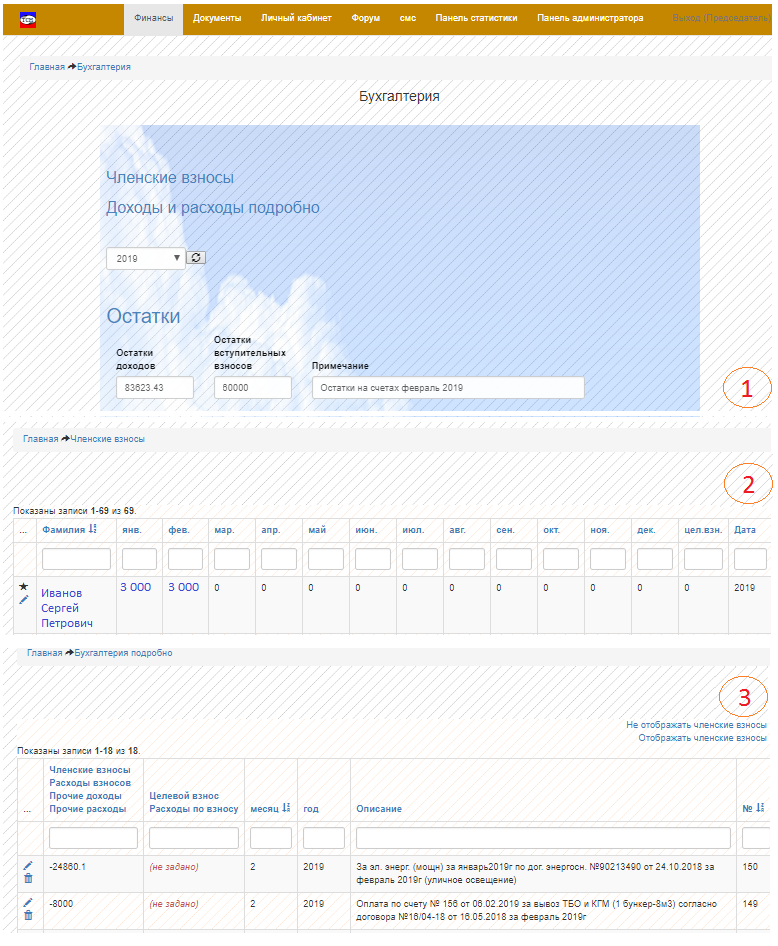Click record number 149 cell

pyautogui.click(x=750, y=904)
